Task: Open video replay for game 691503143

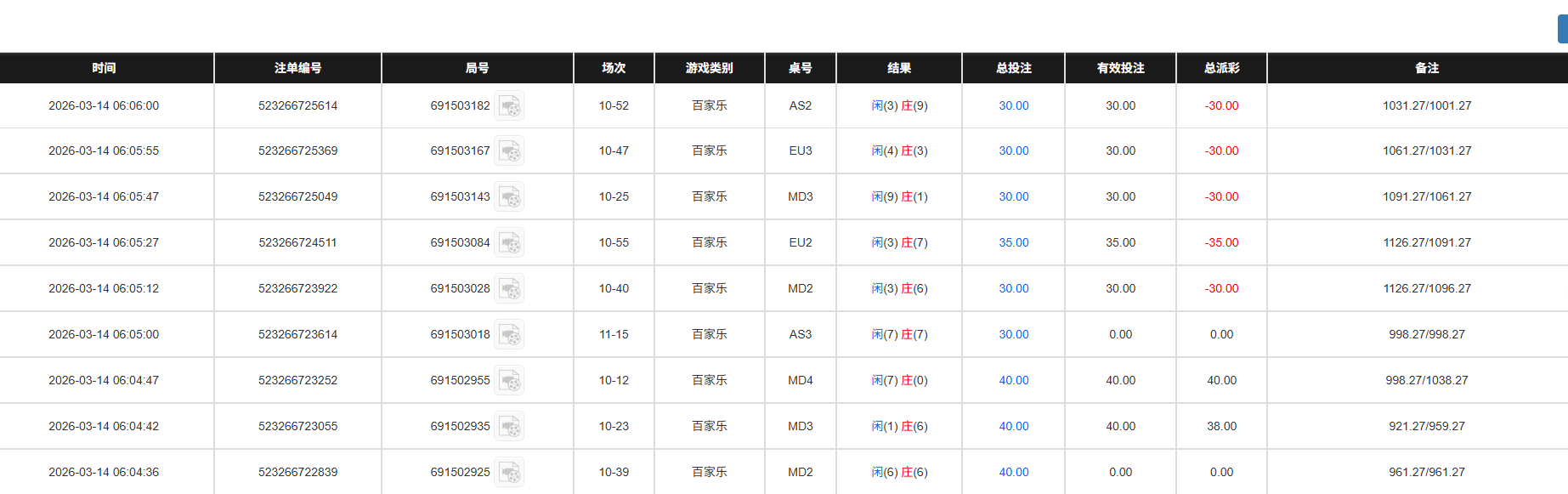Action: [x=510, y=196]
